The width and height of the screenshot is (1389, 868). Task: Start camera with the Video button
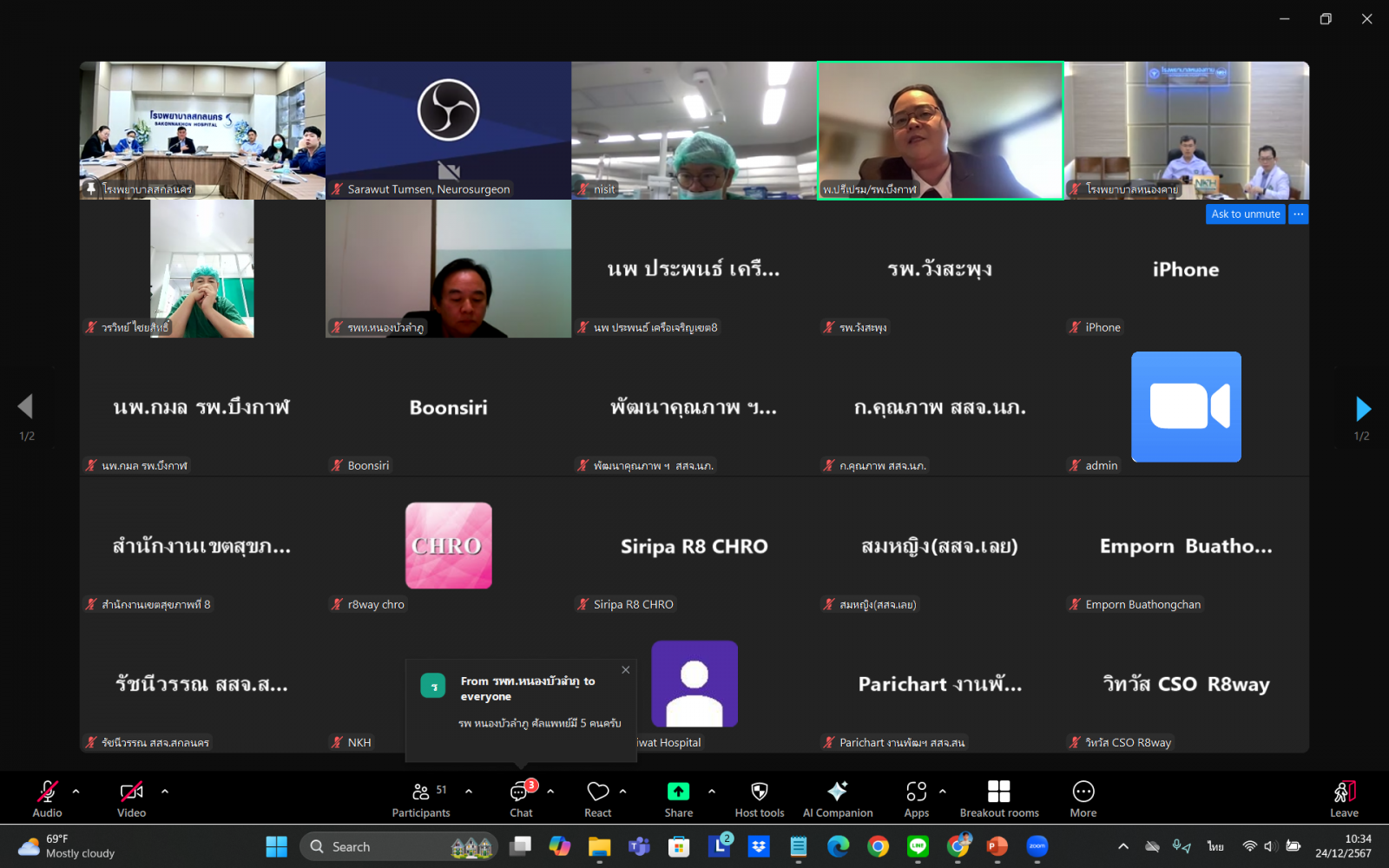(131, 799)
